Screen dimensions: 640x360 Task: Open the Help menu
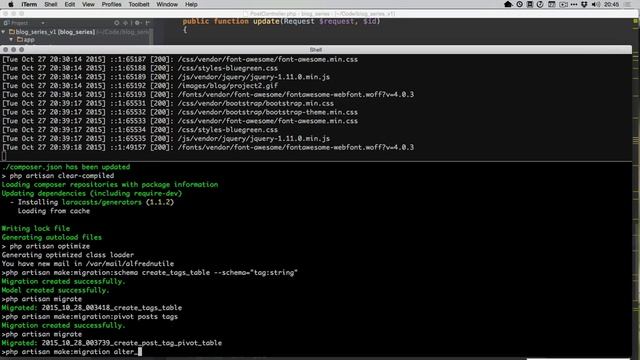tap(191, 4)
